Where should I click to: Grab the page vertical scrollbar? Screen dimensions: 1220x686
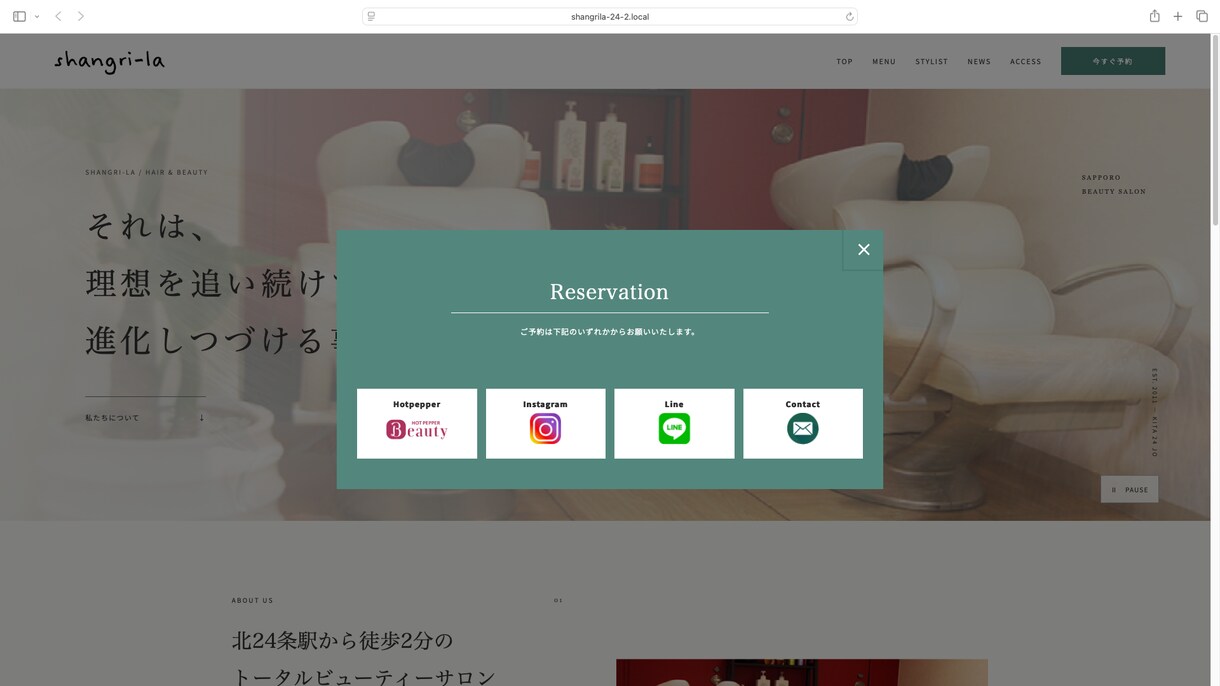pyautogui.click(x=1215, y=132)
